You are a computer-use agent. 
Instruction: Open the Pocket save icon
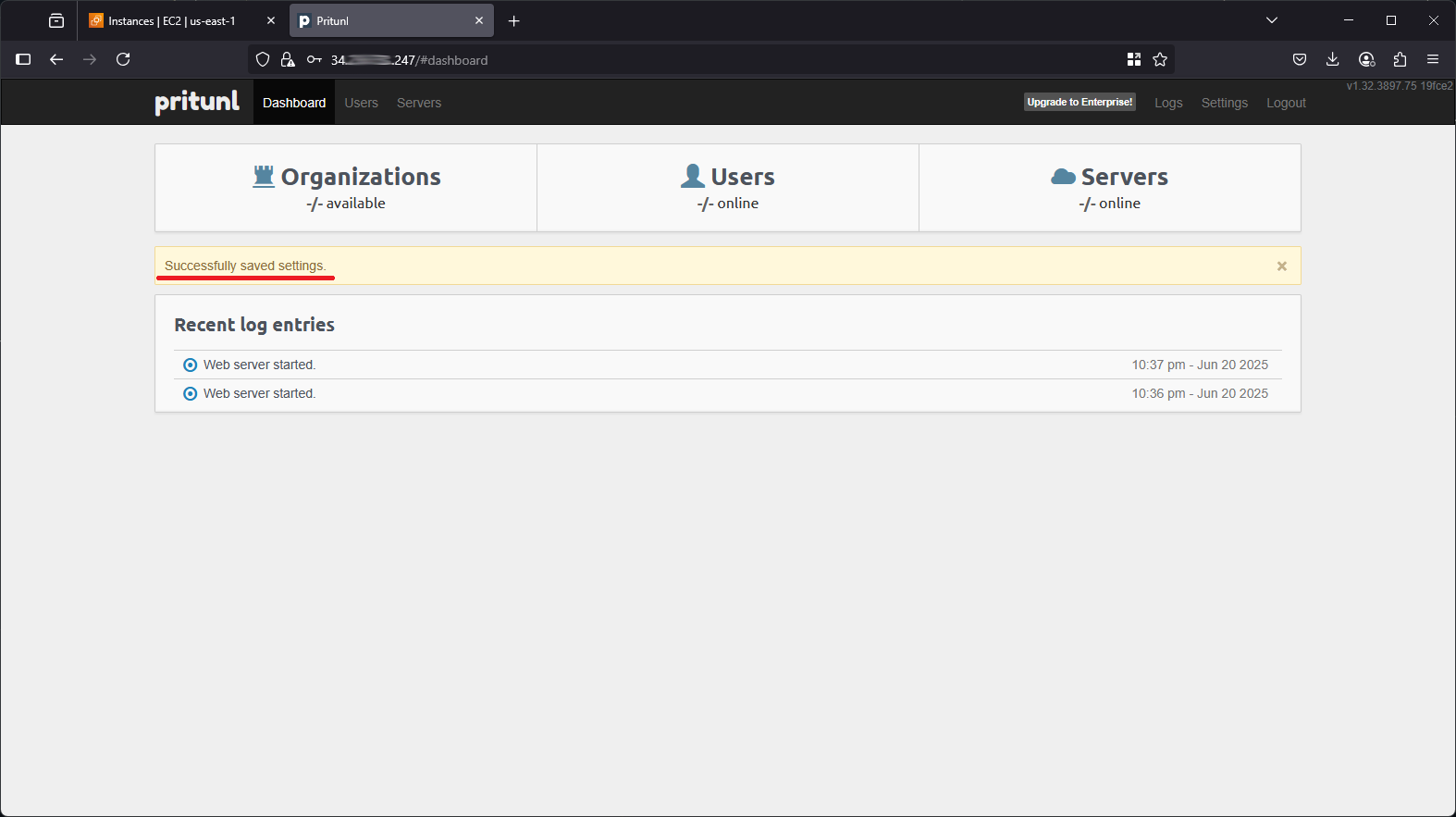click(1300, 59)
